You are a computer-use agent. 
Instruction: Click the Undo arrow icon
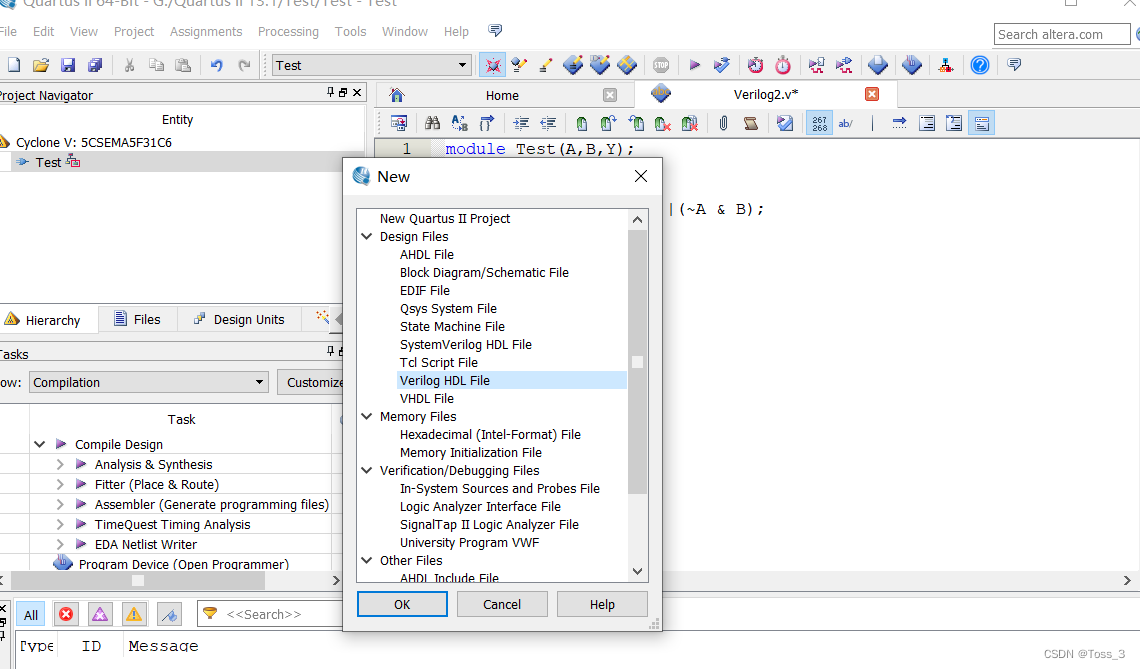coord(216,65)
